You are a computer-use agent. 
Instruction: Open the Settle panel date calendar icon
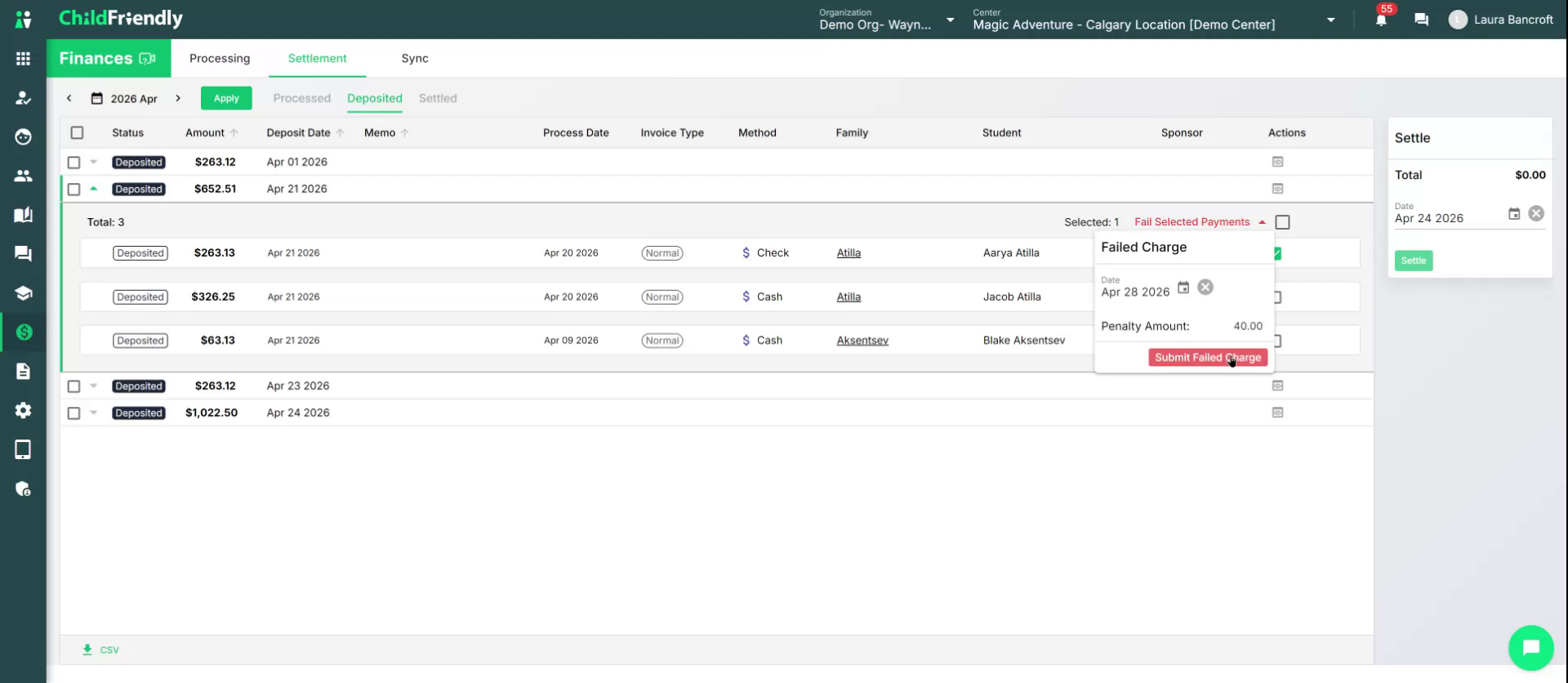1514,214
